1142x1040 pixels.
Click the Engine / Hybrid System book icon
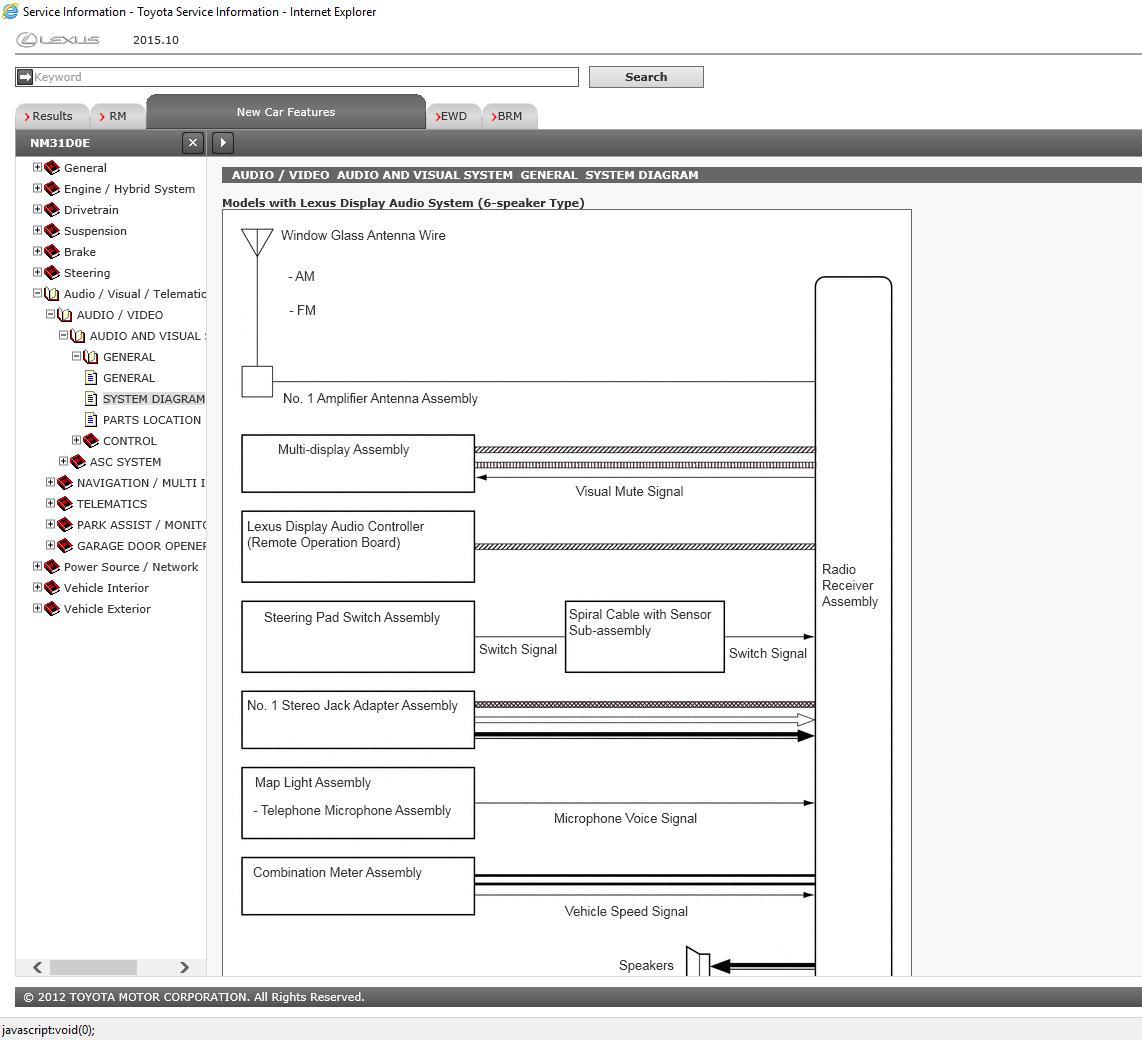pos(52,189)
